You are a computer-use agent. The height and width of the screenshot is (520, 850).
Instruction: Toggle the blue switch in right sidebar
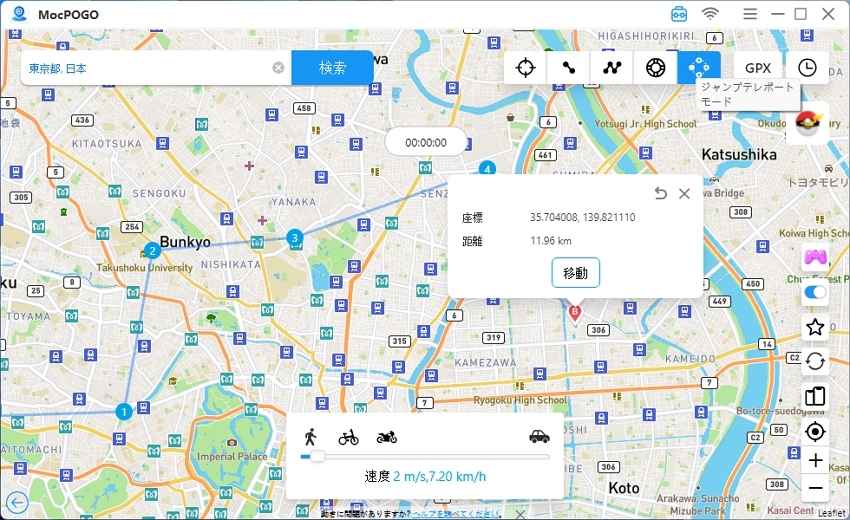pos(815,293)
